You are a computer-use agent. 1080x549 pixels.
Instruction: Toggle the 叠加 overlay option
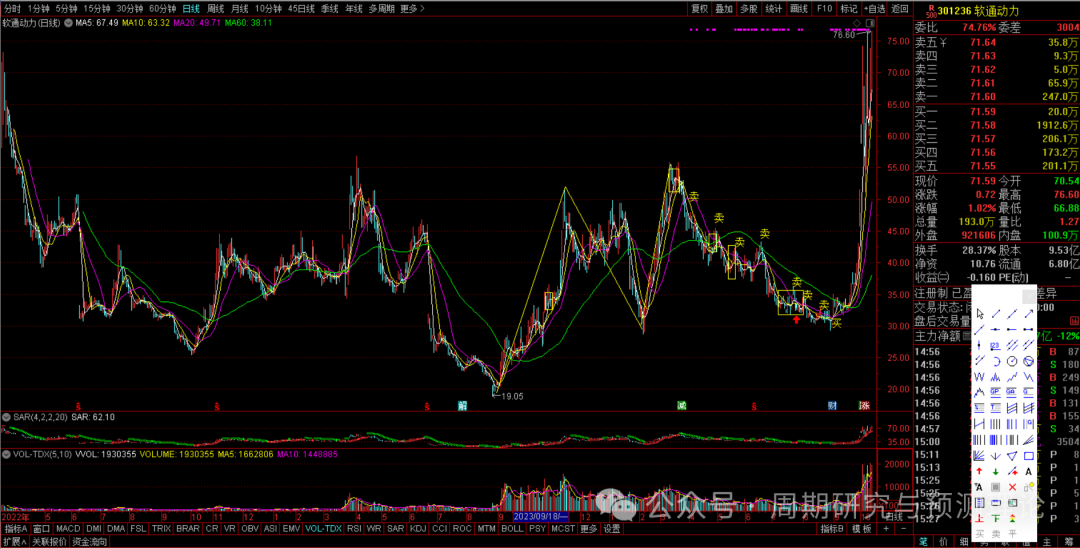(724, 8)
